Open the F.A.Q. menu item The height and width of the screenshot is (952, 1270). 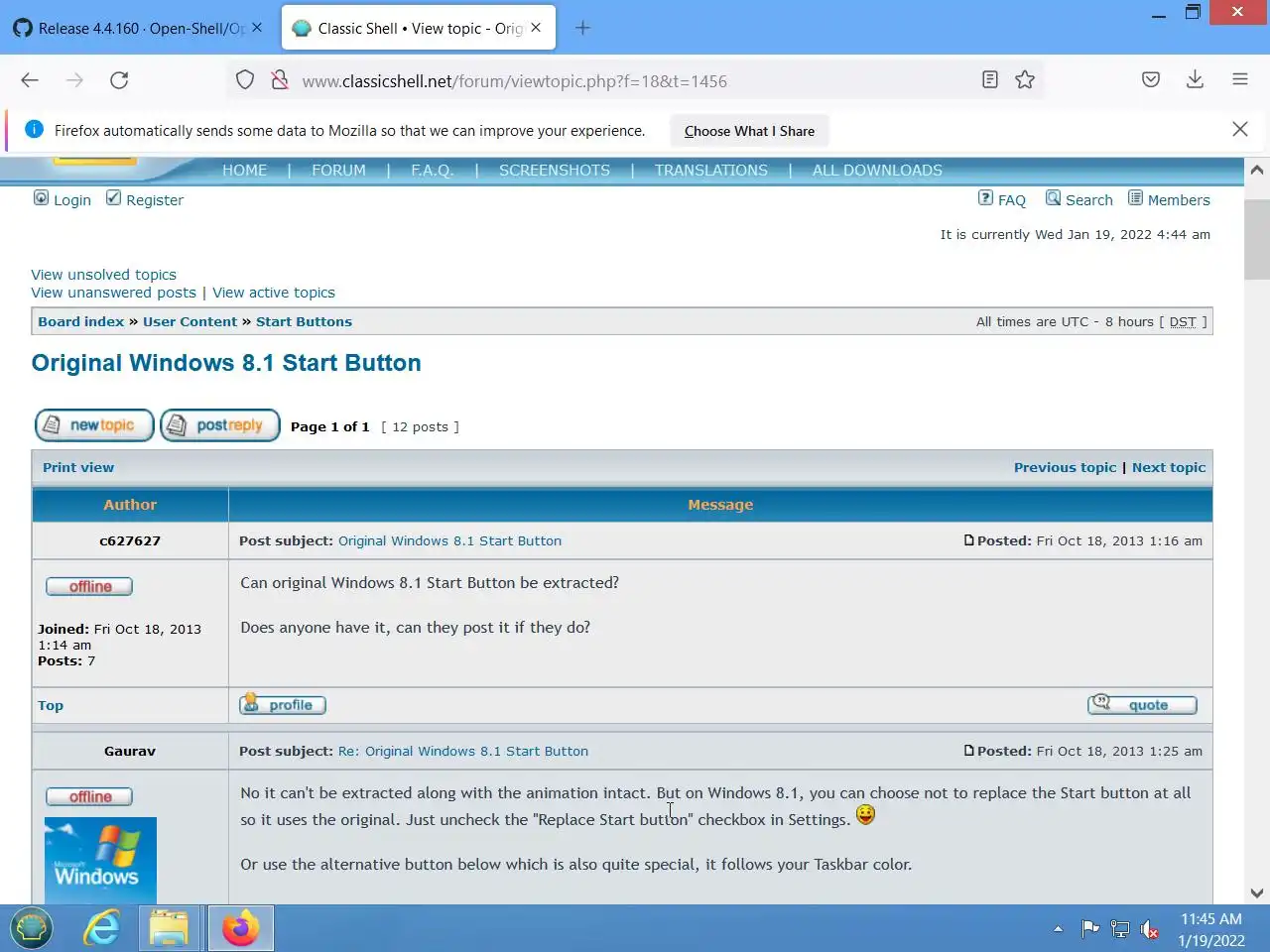click(432, 171)
